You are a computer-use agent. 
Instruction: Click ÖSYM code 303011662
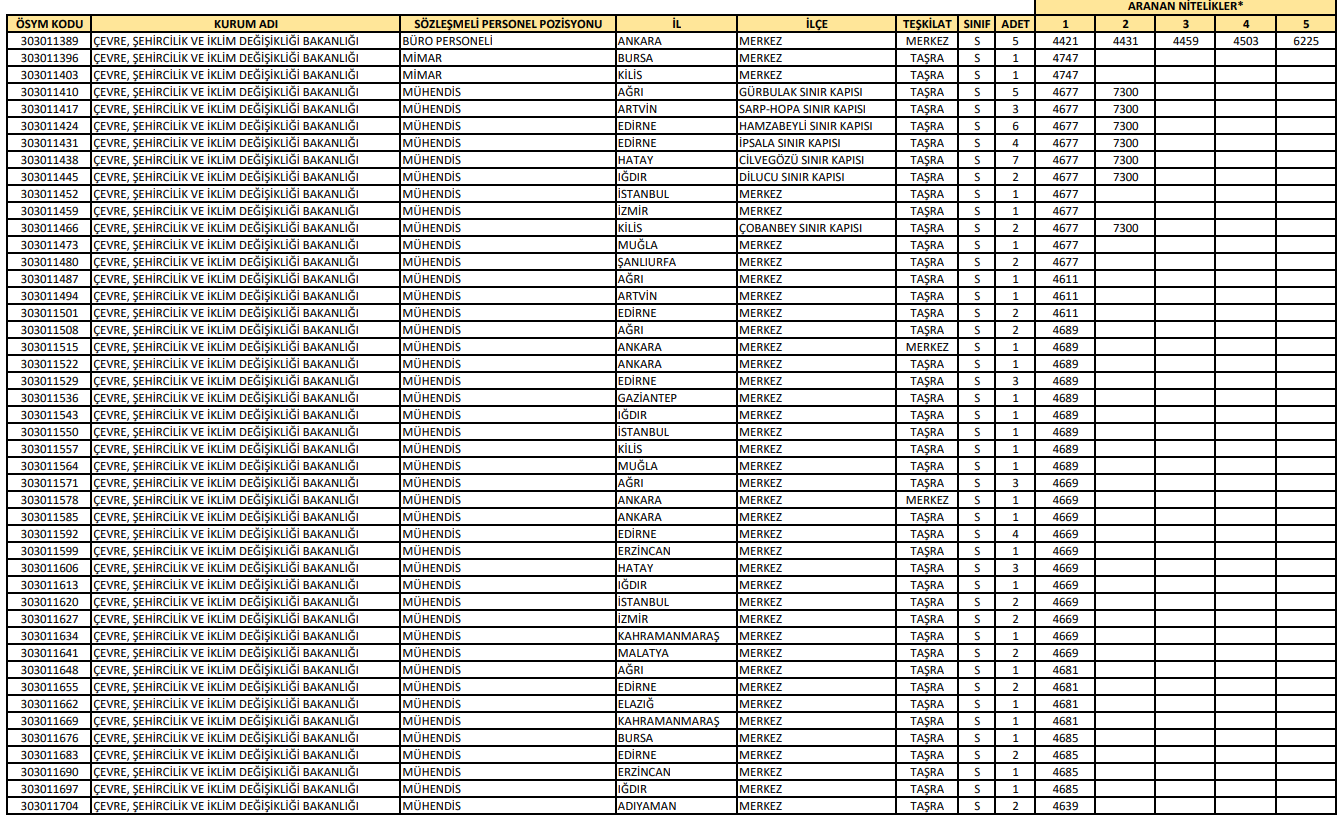[x=49, y=704]
